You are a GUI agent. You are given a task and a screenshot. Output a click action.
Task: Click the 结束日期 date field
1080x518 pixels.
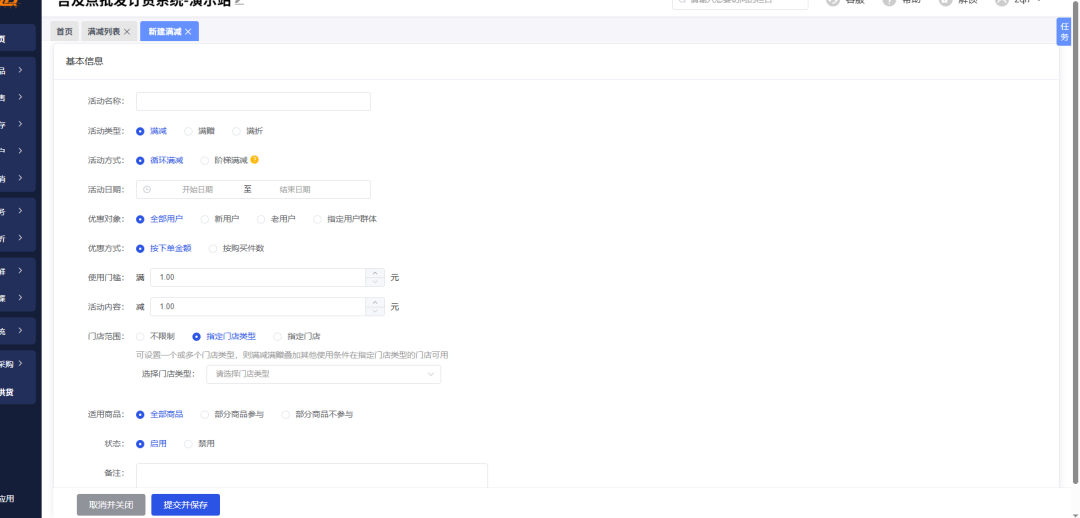tap(295, 189)
